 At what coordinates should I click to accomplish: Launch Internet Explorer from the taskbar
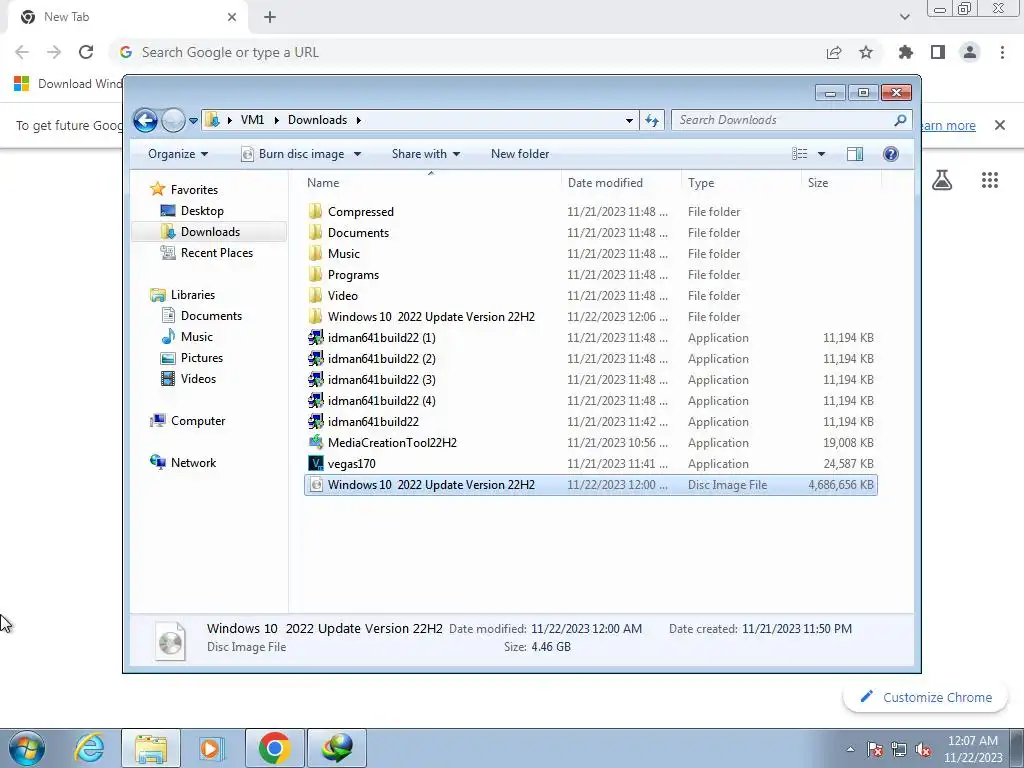pos(89,748)
